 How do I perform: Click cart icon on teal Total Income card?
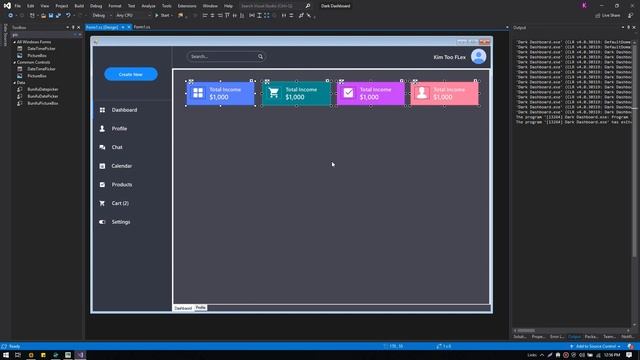(273, 93)
